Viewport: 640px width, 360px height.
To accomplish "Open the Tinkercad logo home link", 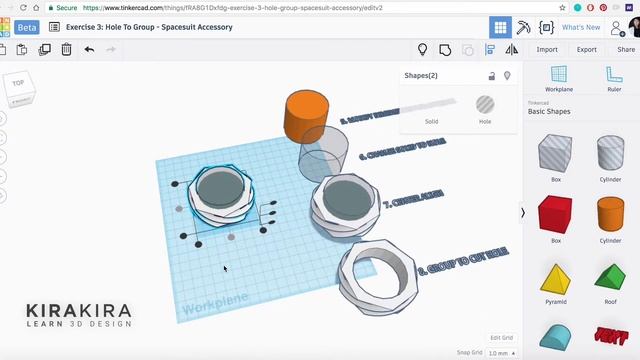I will point(5,27).
